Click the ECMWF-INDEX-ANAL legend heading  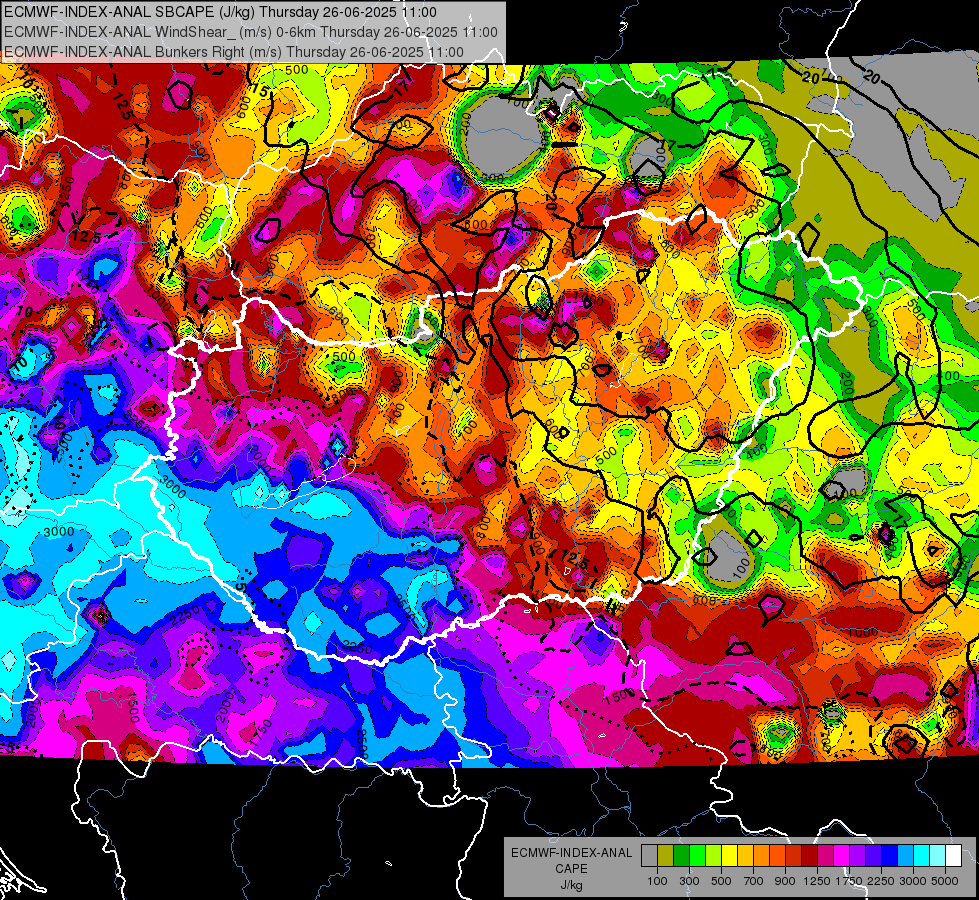coord(571,853)
